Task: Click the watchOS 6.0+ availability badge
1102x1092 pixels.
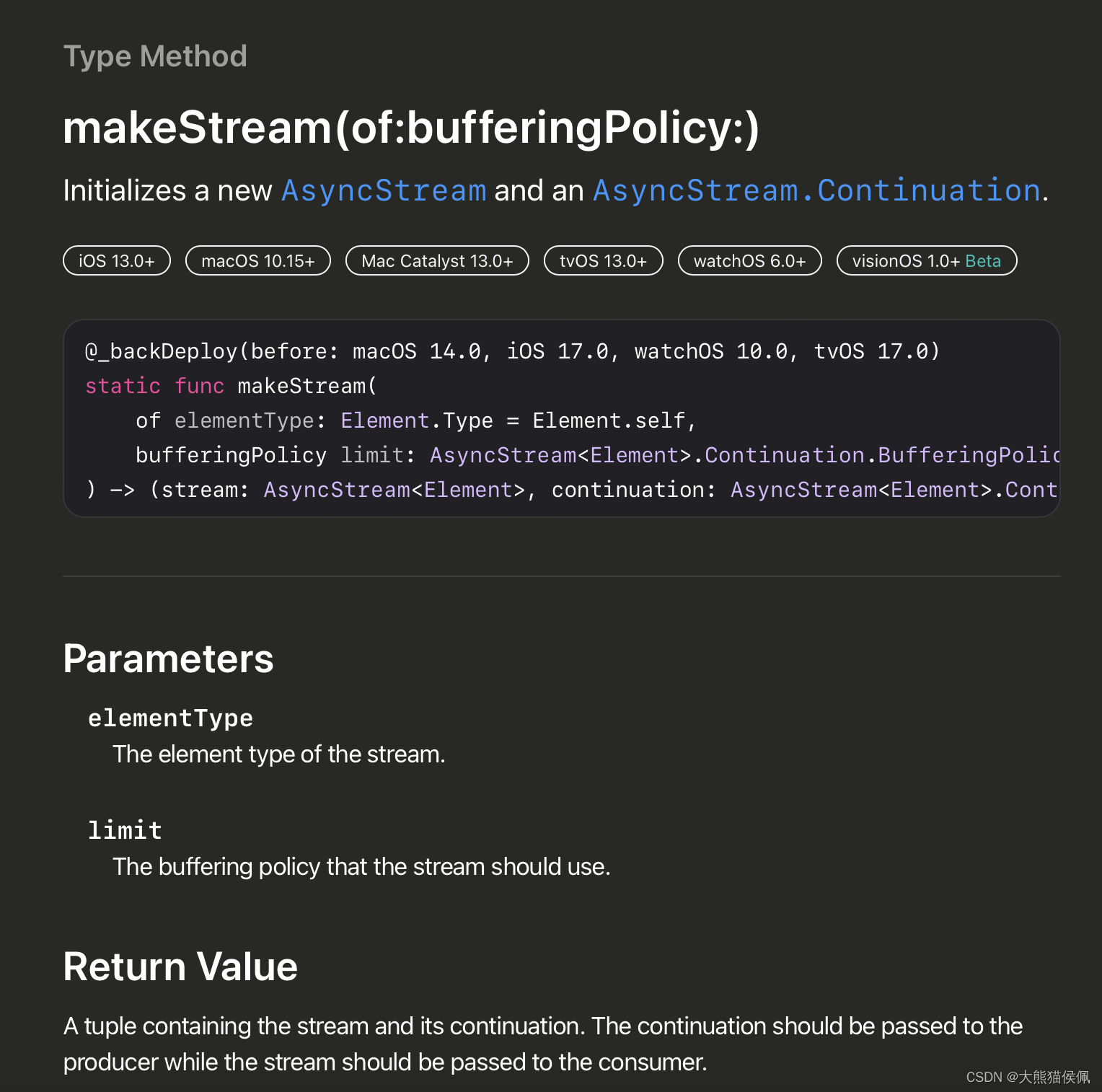Action: (x=750, y=260)
